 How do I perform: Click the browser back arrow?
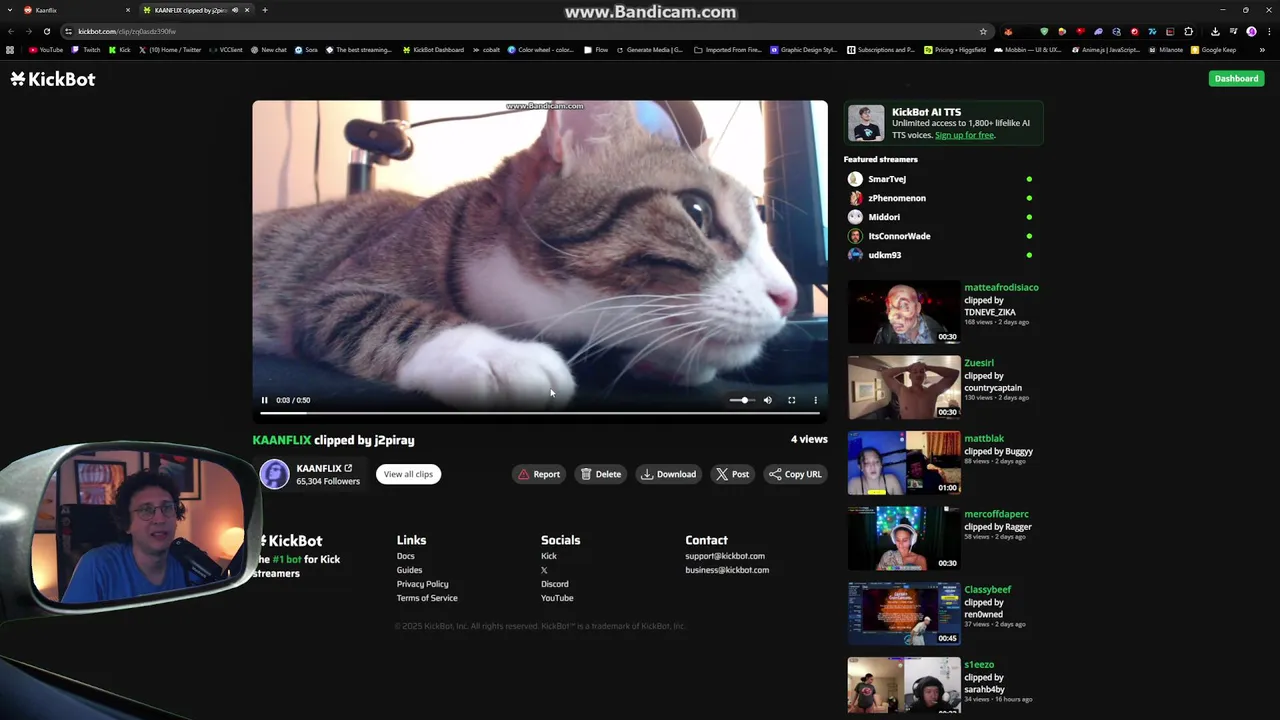coord(11,31)
